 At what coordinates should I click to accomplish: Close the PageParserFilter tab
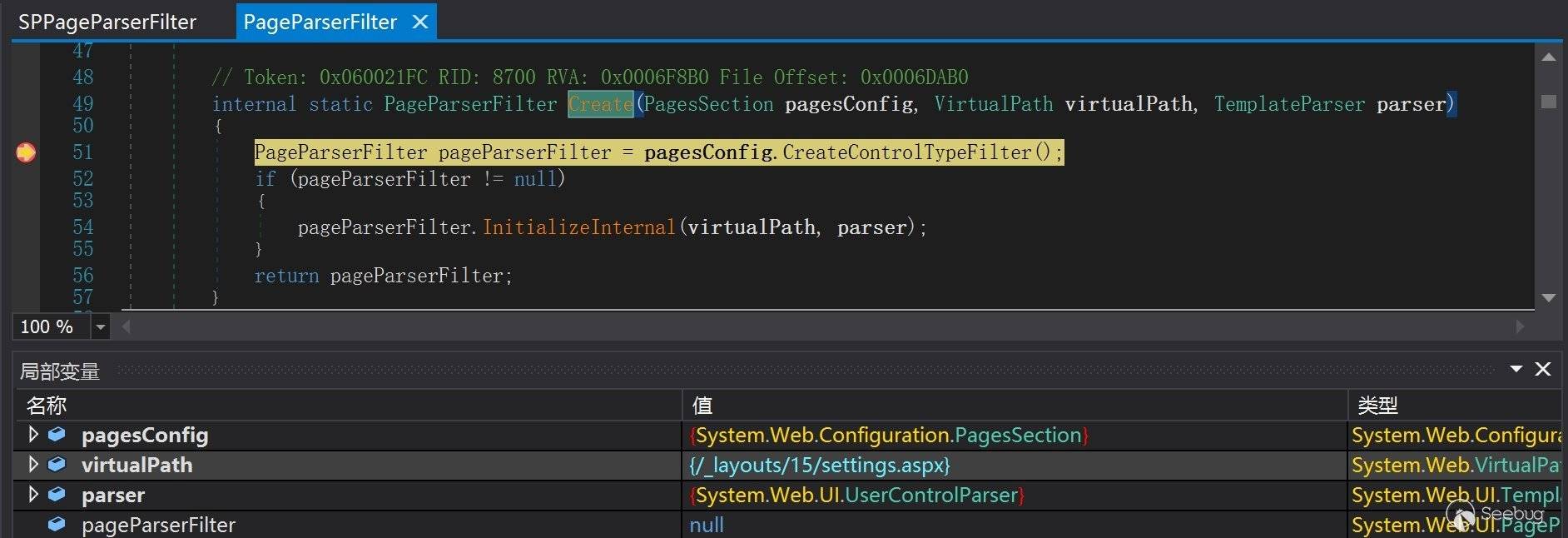pyautogui.click(x=420, y=22)
